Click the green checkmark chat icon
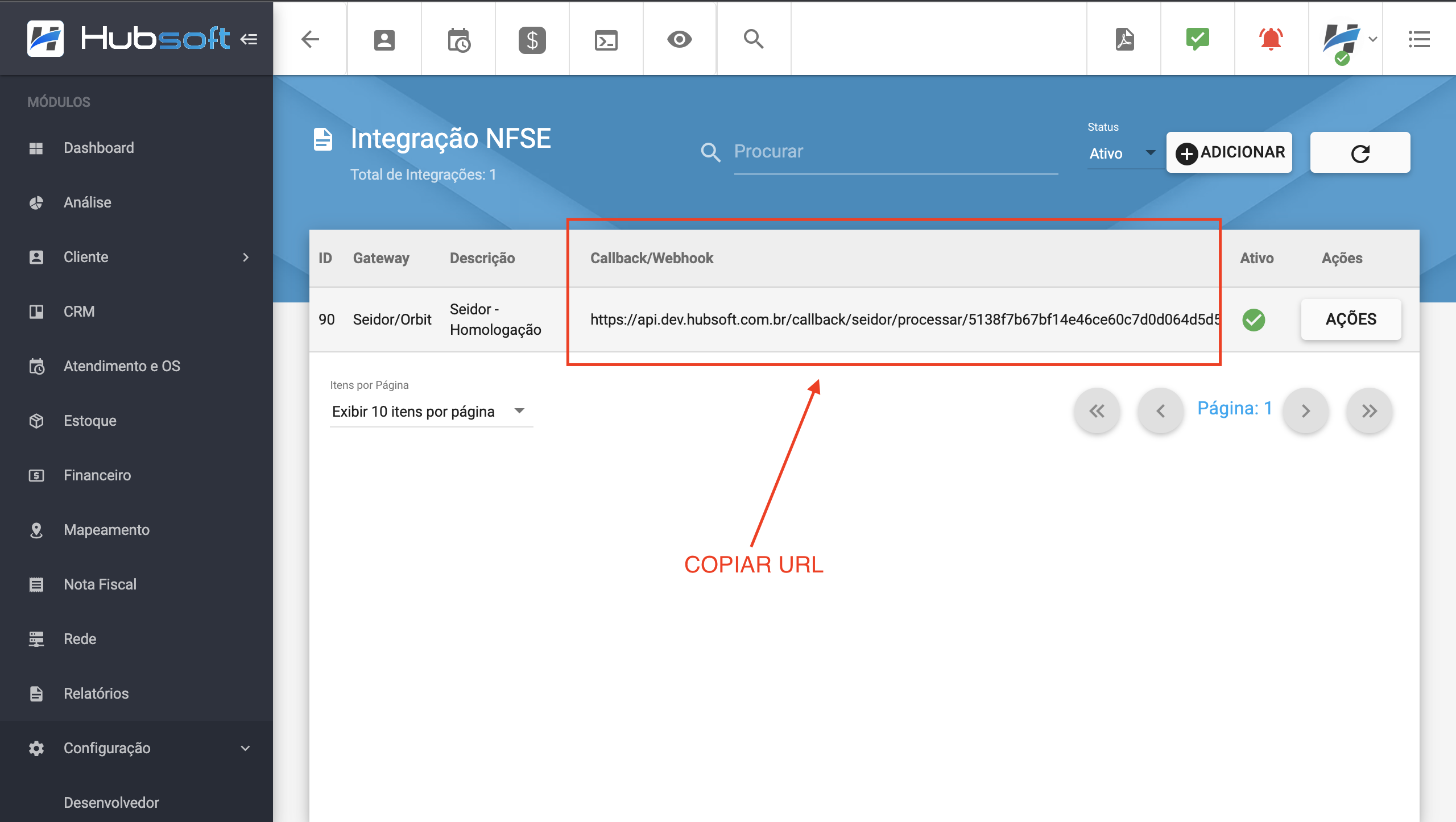Screen dimensions: 1456x822 [1197, 39]
